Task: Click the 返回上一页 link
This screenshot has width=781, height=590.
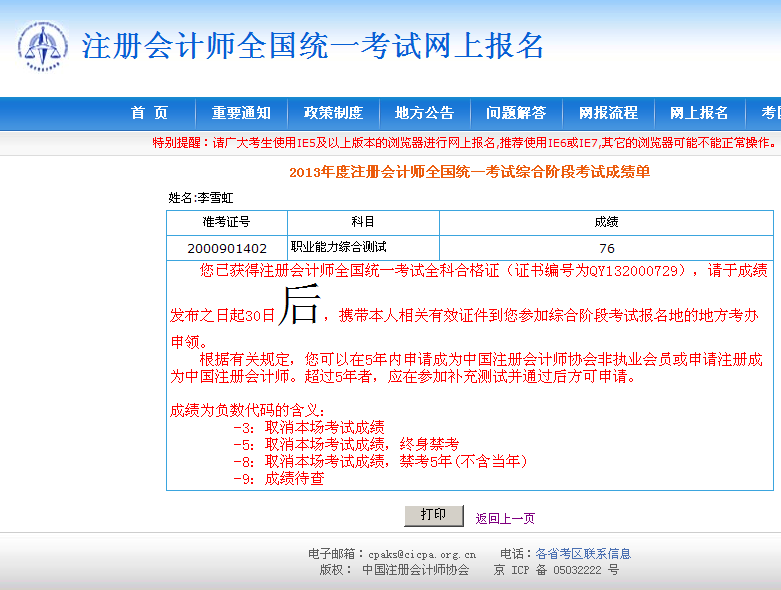Action: pos(505,518)
